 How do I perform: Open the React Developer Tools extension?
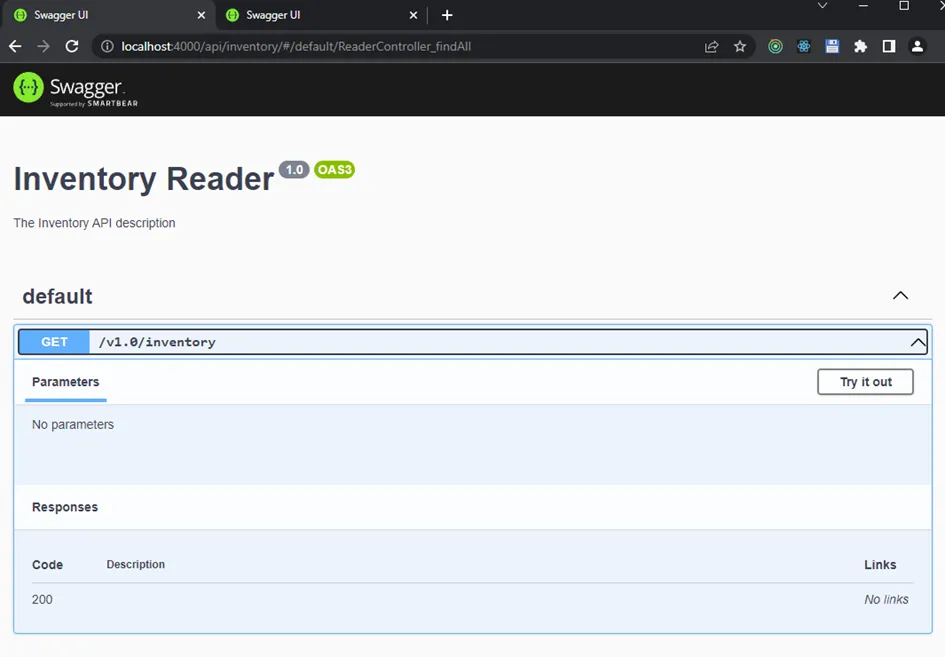point(804,46)
